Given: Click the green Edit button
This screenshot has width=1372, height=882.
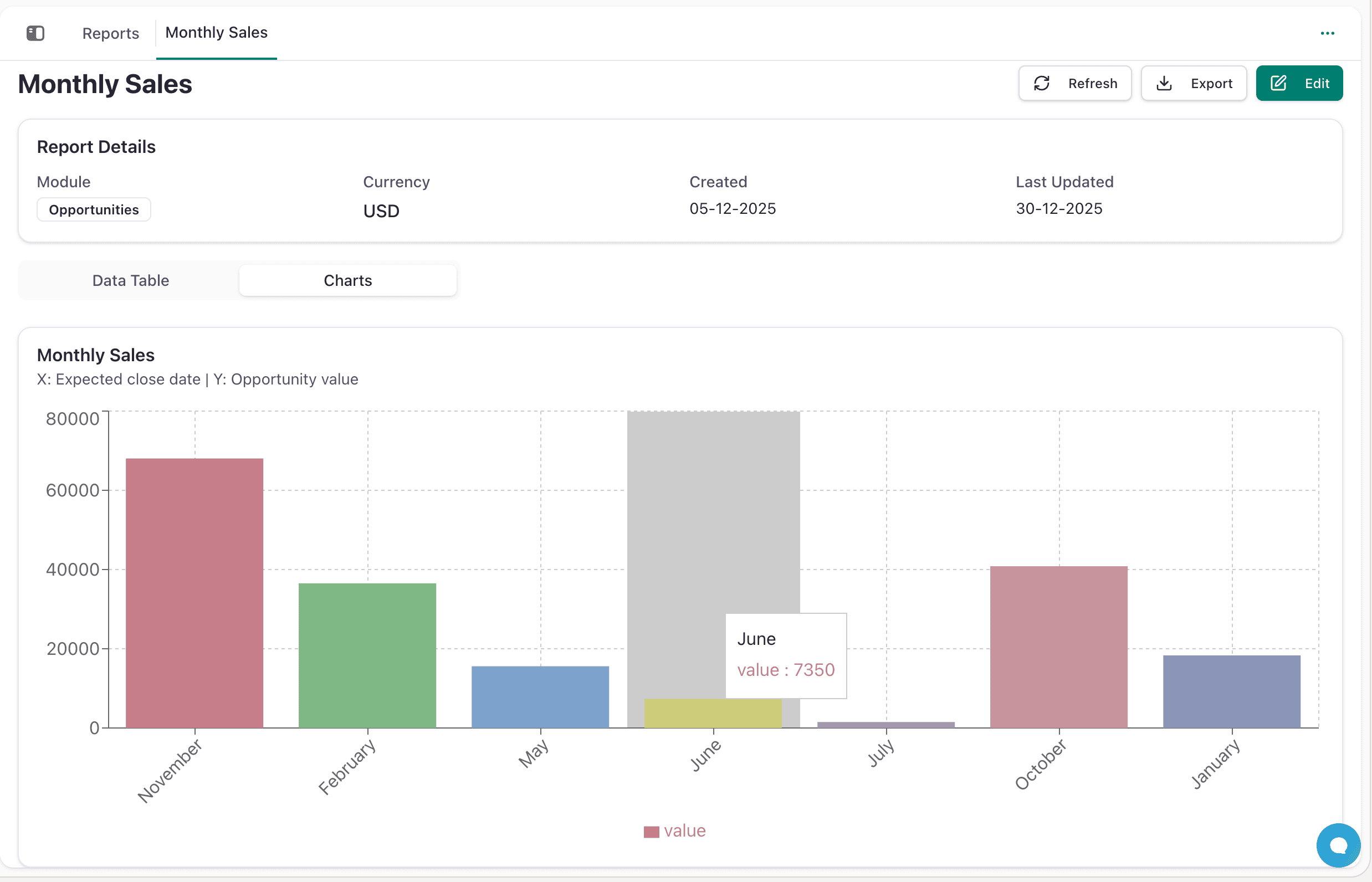Looking at the screenshot, I should pyautogui.click(x=1299, y=83).
